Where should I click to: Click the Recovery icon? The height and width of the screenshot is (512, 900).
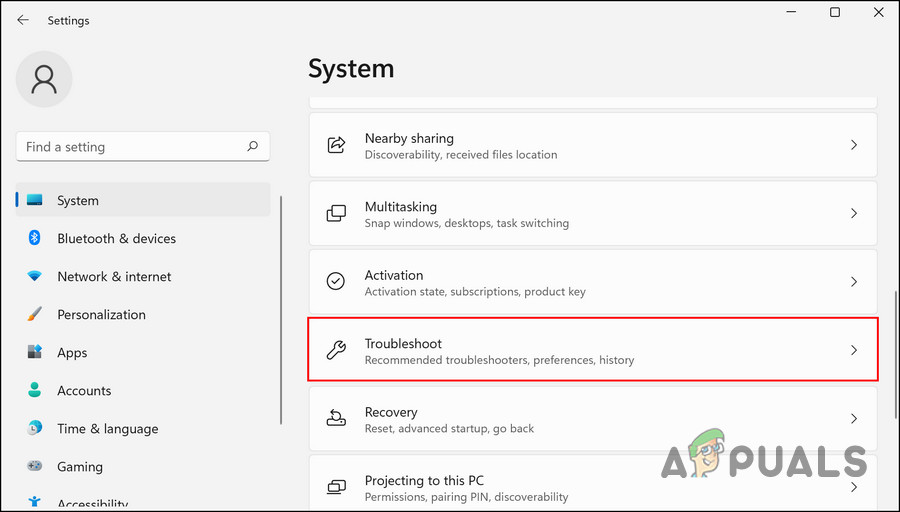coord(336,418)
